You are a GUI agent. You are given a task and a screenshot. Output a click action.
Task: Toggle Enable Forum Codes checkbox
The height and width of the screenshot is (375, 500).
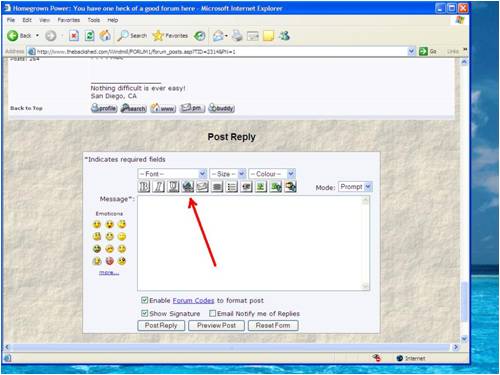click(144, 300)
